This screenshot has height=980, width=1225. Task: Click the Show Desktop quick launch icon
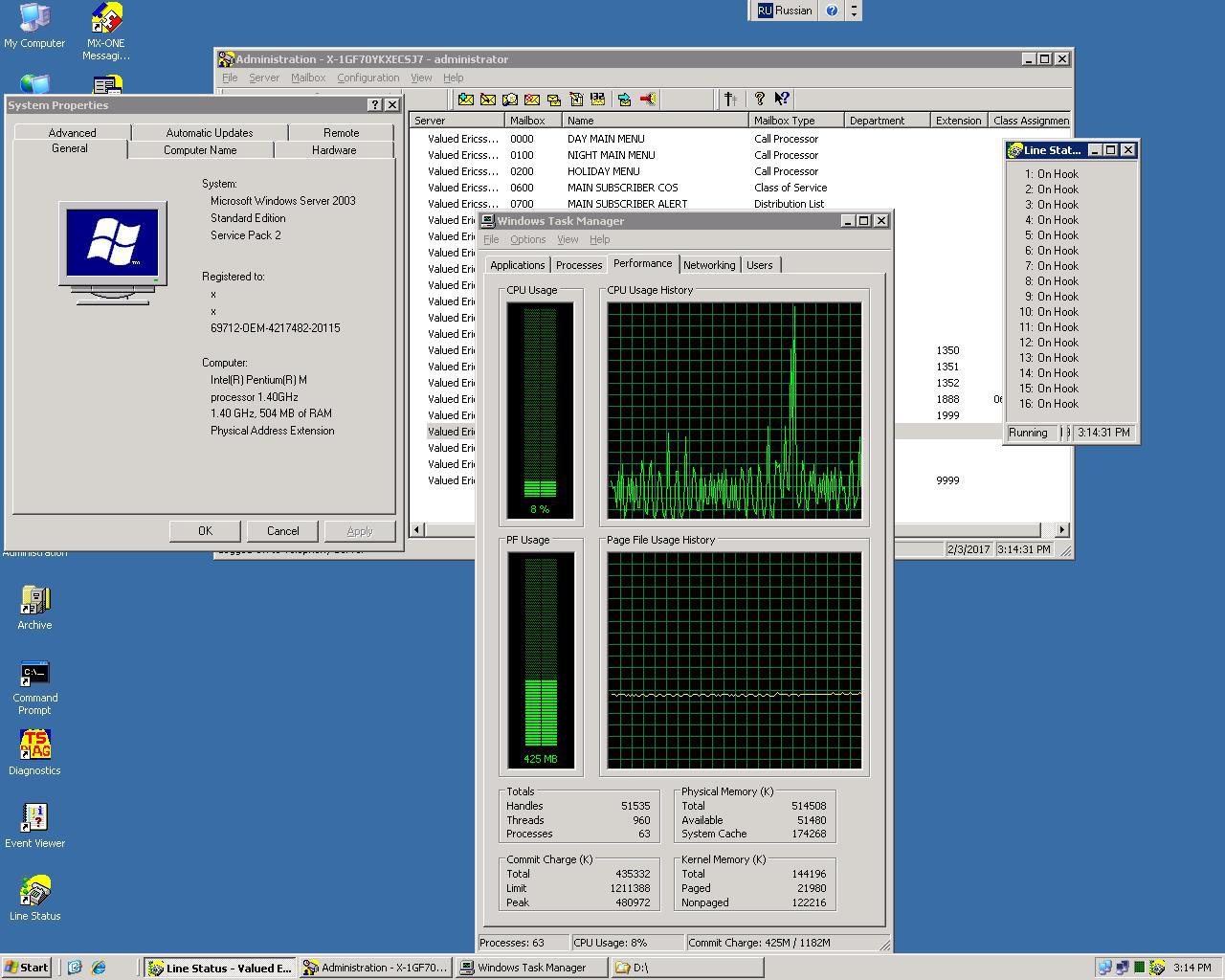point(76,968)
